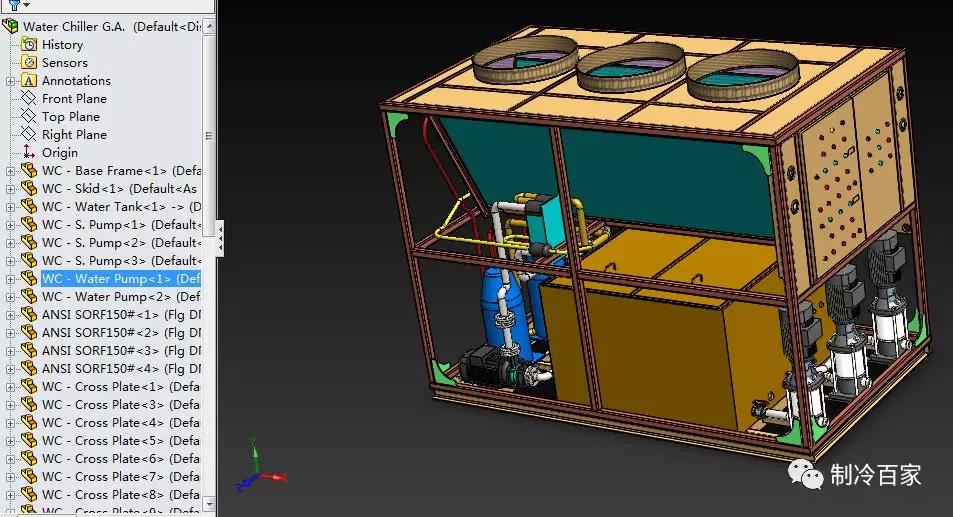This screenshot has width=953, height=517.
Task: Click the panel collapse handle on splitter
Action: point(220,238)
